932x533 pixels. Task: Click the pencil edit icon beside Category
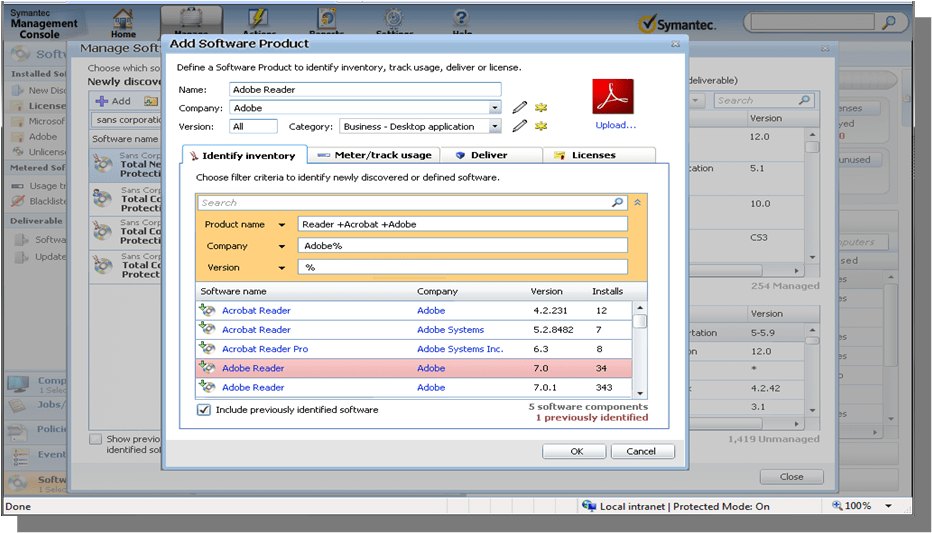(519, 126)
